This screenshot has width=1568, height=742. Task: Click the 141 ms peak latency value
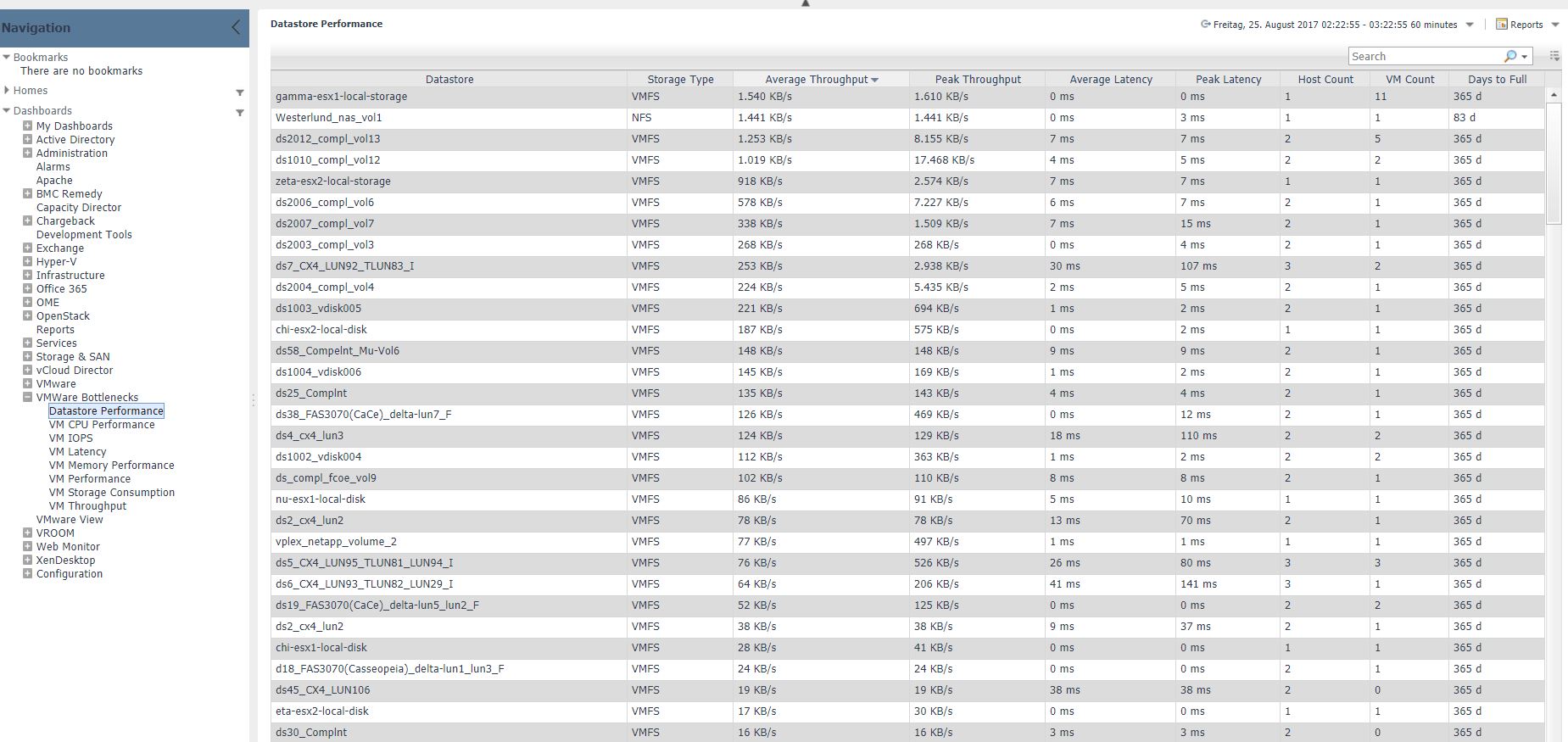click(x=1198, y=584)
